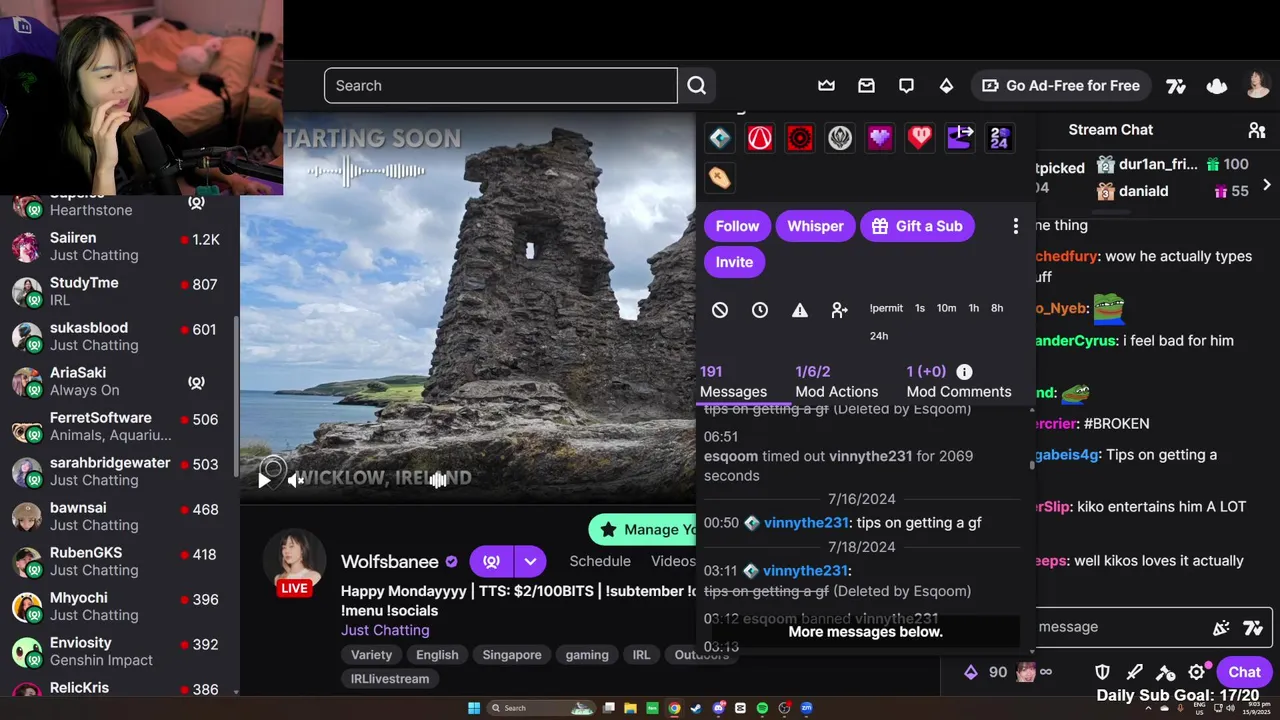Open the Videos tab

(x=673, y=561)
